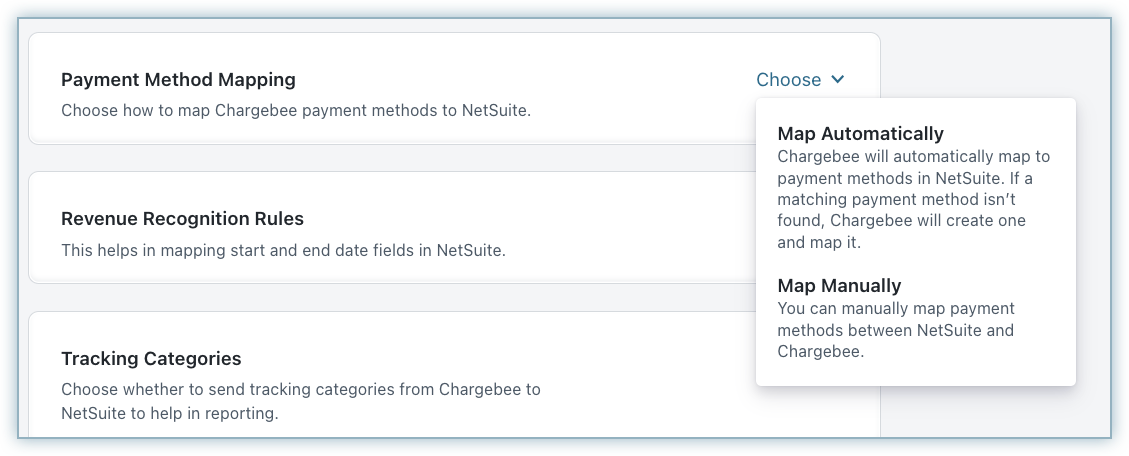Click the 'send tracking categories from Chargebee' description
1129x456 pixels.
coord(300,390)
